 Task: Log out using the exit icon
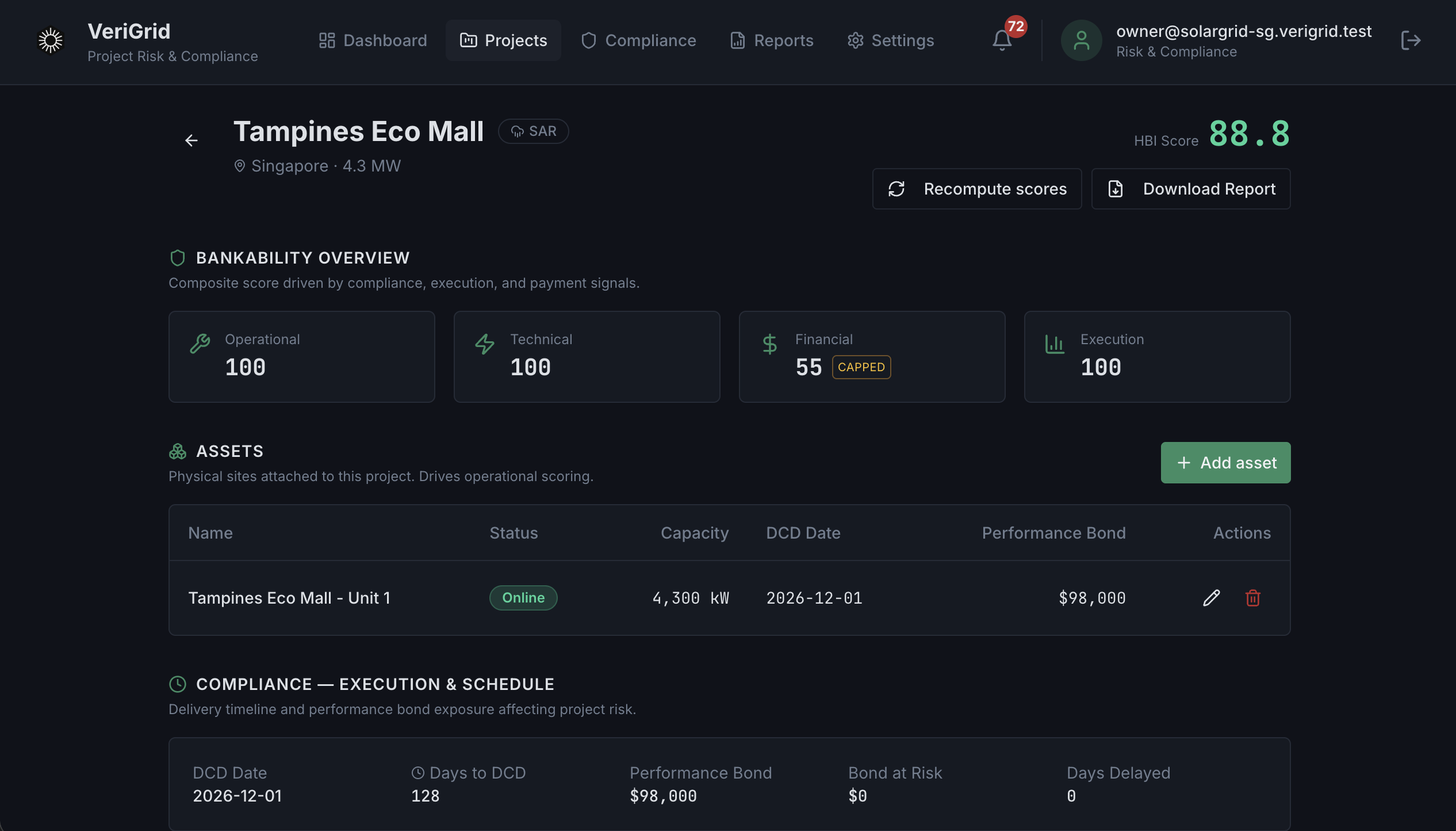(x=1411, y=40)
